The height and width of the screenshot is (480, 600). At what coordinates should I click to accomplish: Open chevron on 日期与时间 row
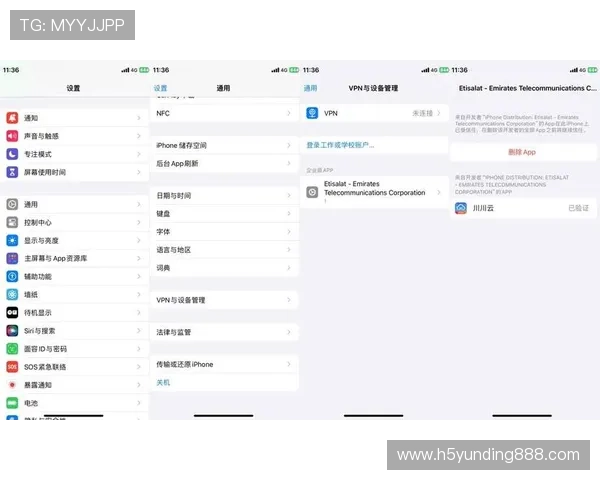(x=289, y=196)
